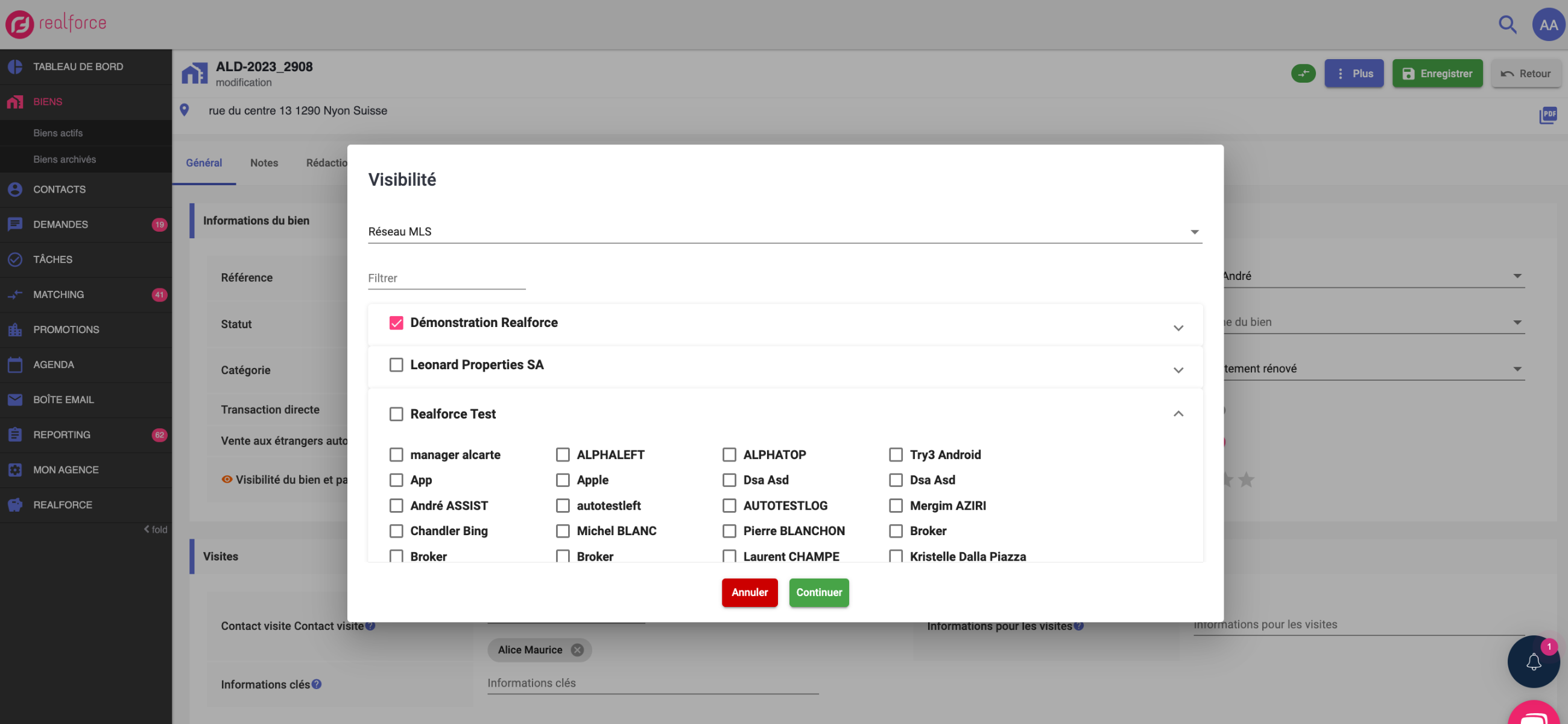Click the map pin address icon
The width and height of the screenshot is (1568, 724).
[185, 110]
